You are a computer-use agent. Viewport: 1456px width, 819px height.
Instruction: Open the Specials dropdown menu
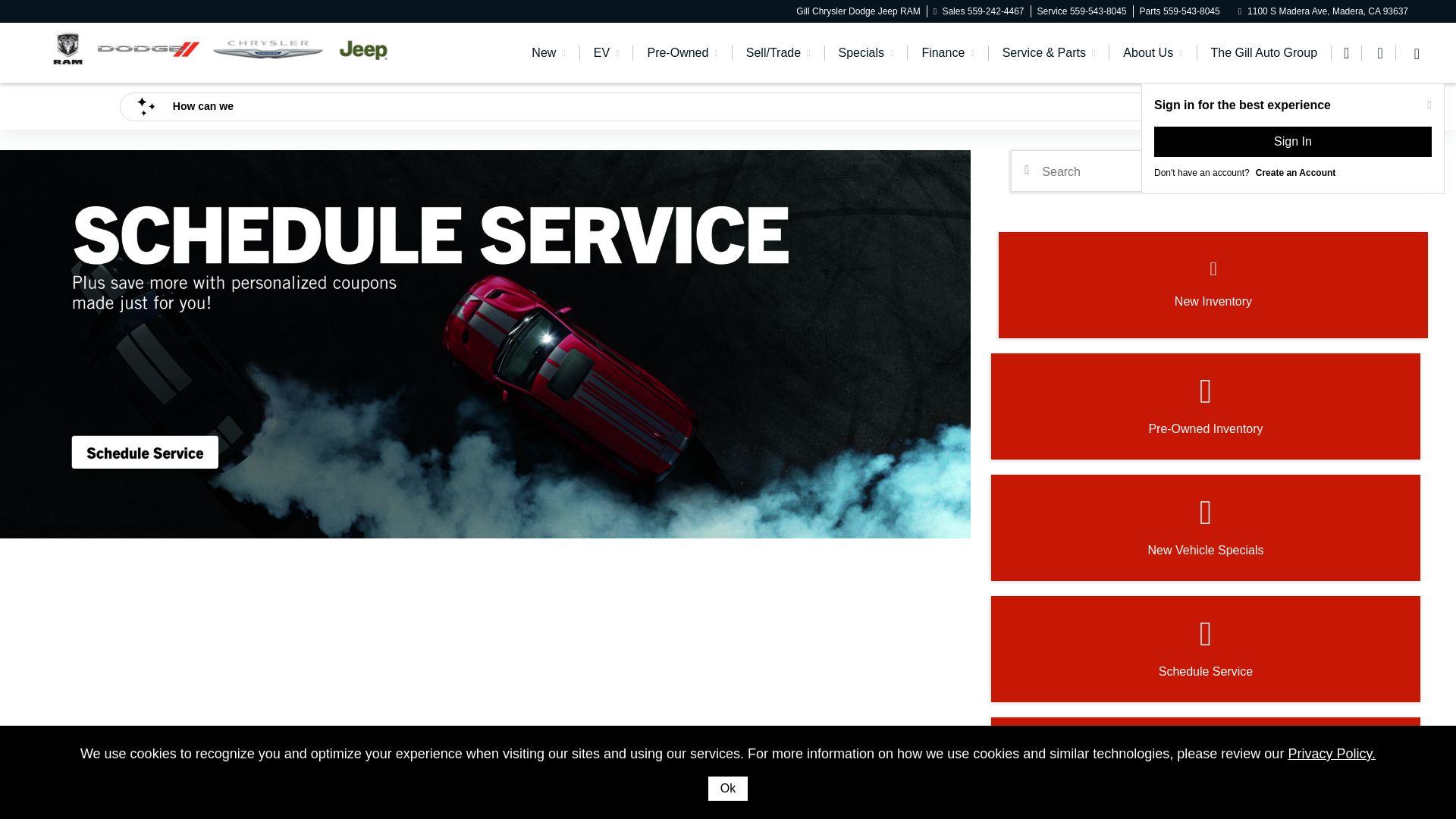[866, 53]
